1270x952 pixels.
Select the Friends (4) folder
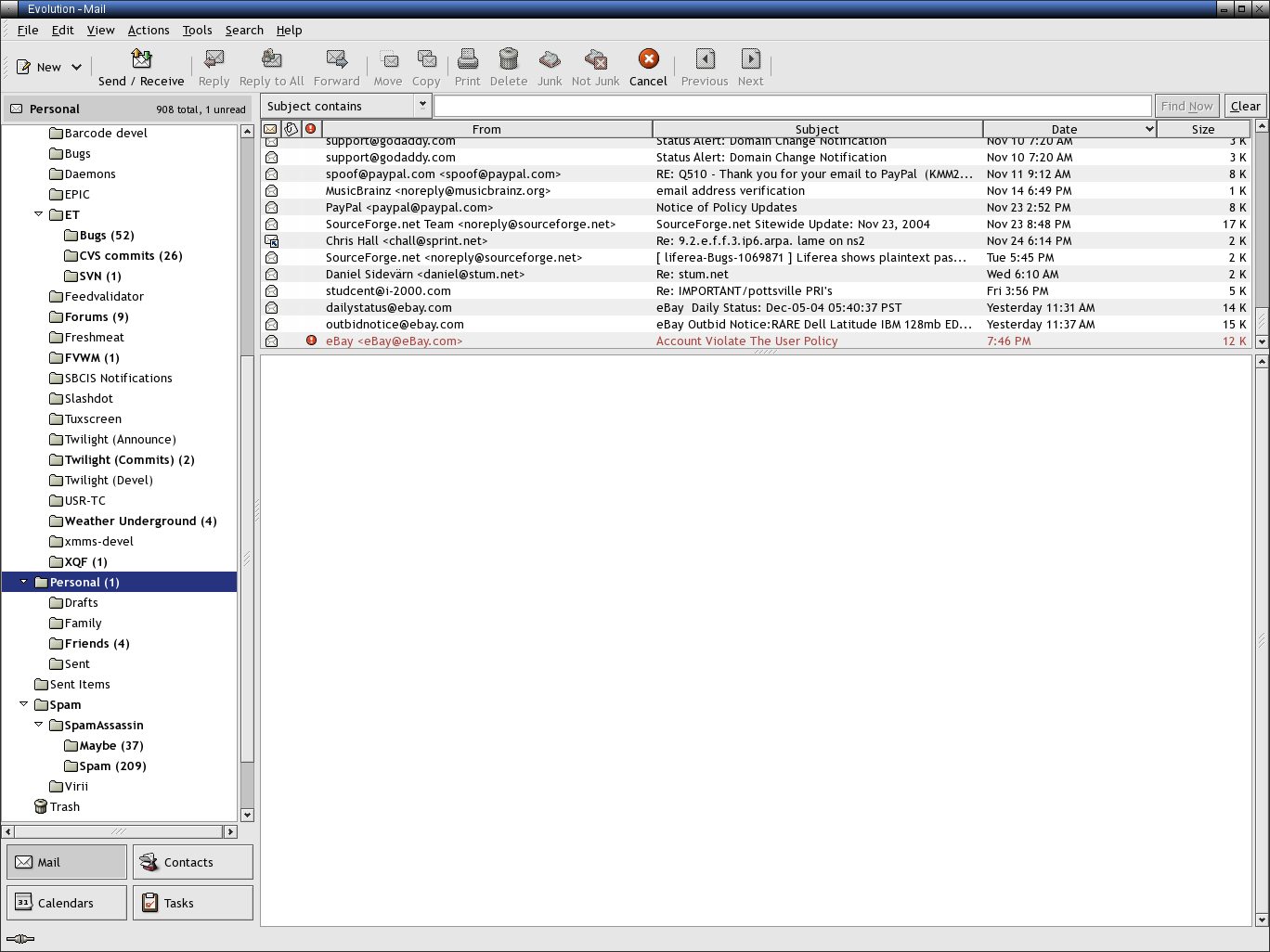tap(89, 643)
